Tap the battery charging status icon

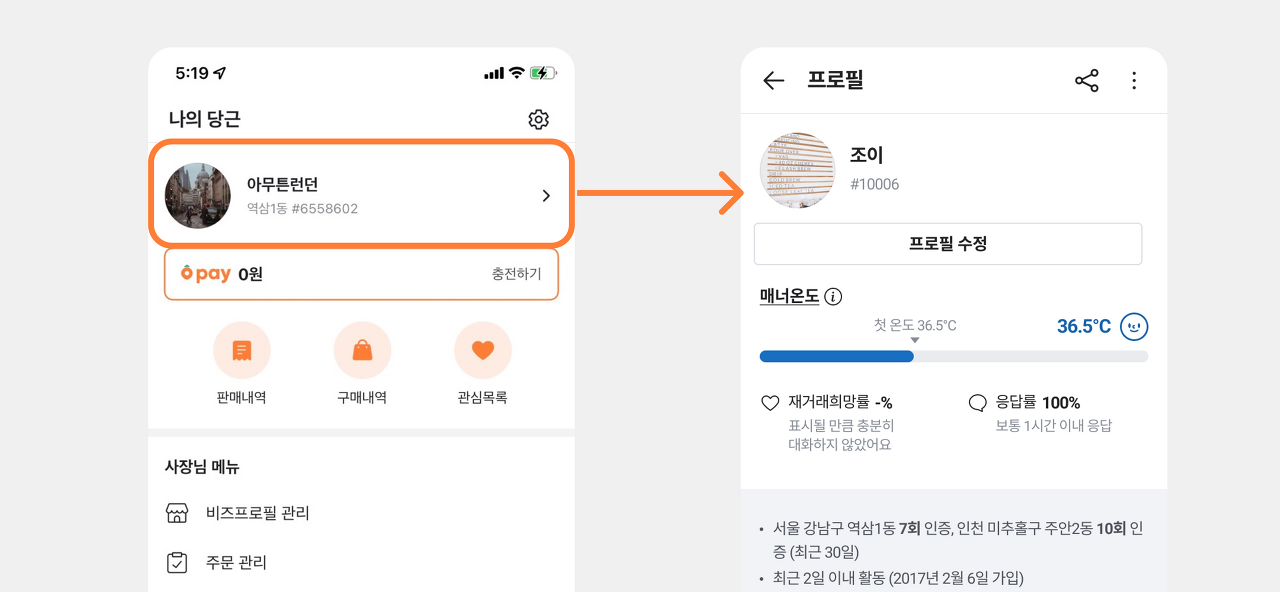(543, 73)
